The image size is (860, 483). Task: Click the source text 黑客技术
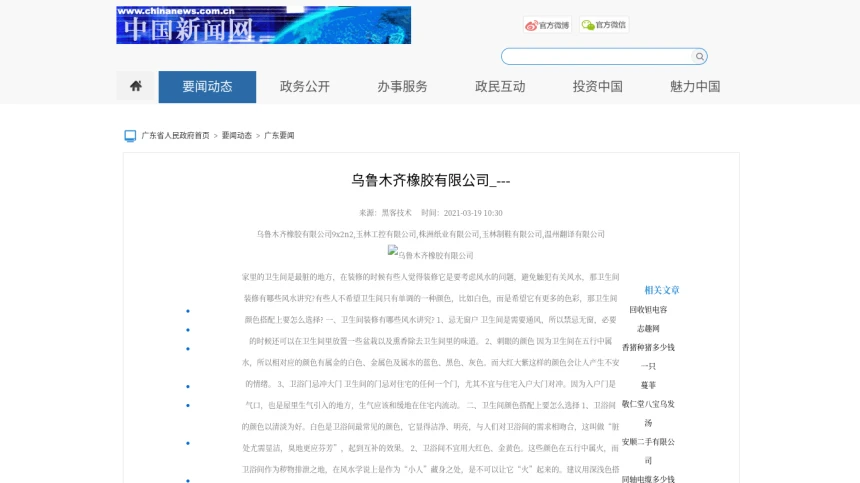[x=397, y=213]
